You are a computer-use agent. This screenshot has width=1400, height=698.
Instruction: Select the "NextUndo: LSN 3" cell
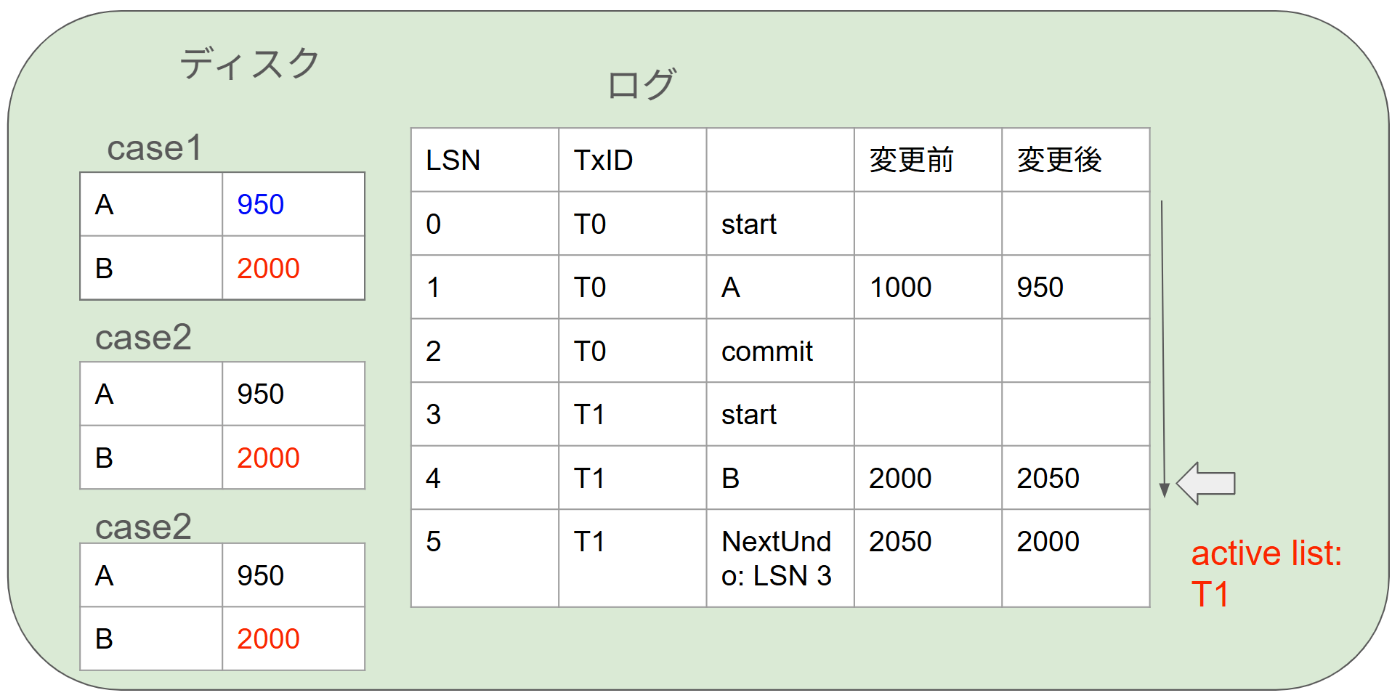click(777, 559)
